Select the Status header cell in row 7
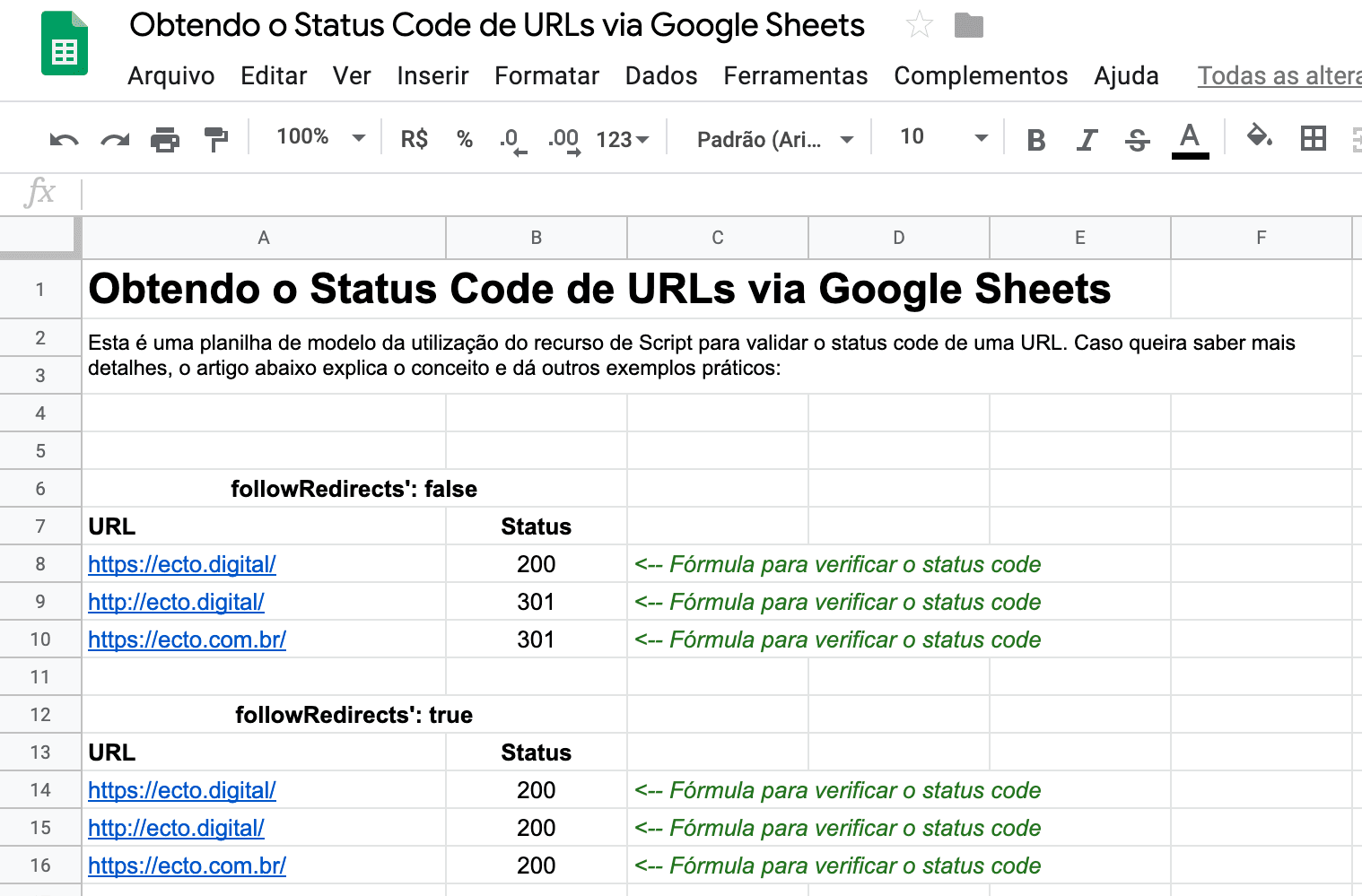Viewport: 1362px width, 896px height. (x=537, y=526)
